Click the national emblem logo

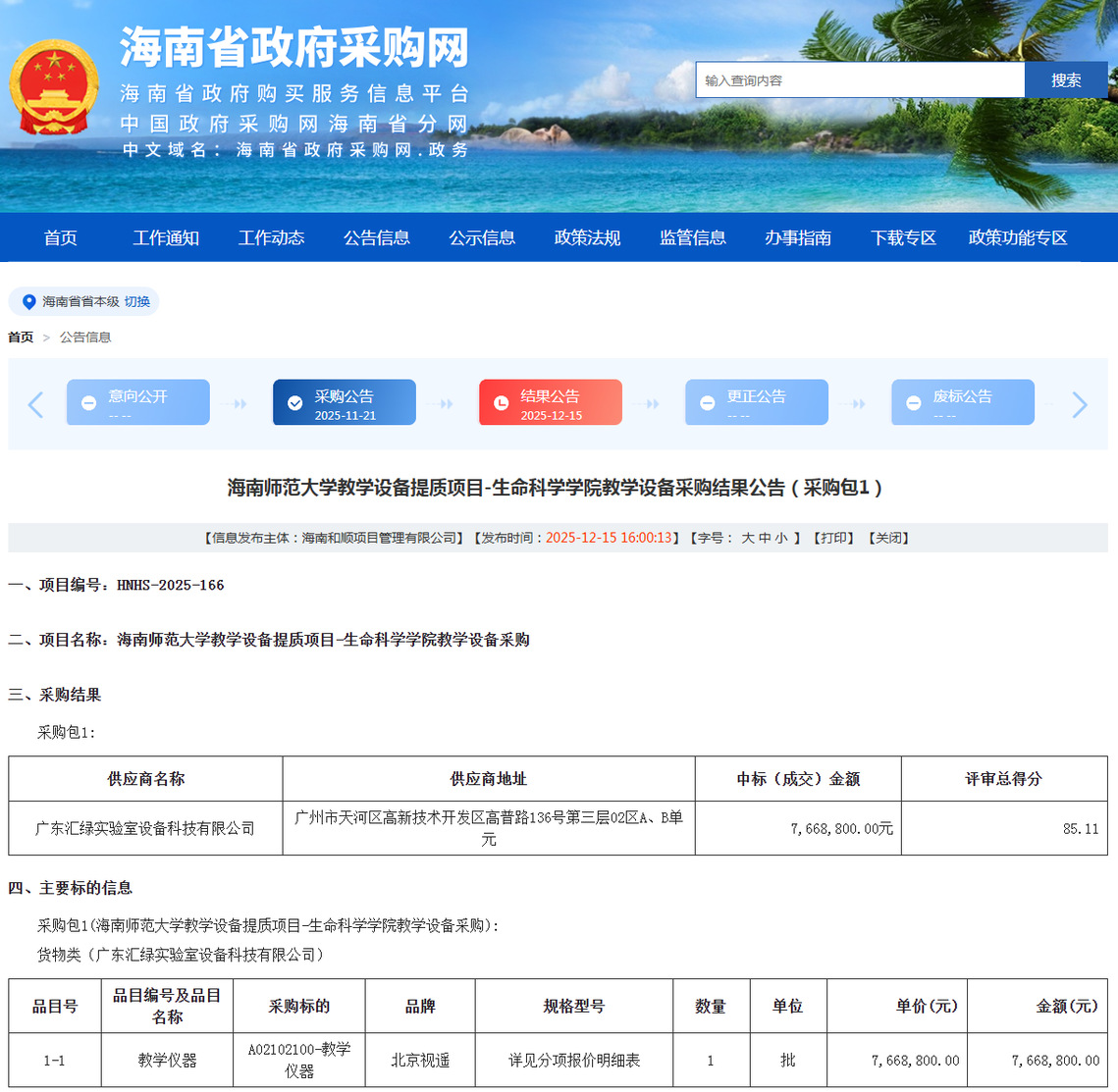click(54, 88)
